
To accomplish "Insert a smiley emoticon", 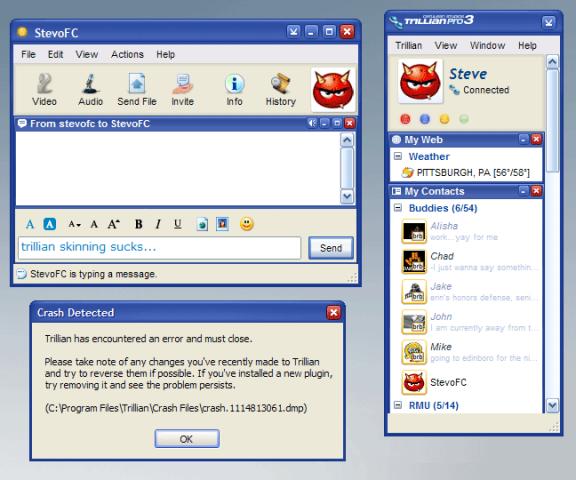I will point(246,224).
